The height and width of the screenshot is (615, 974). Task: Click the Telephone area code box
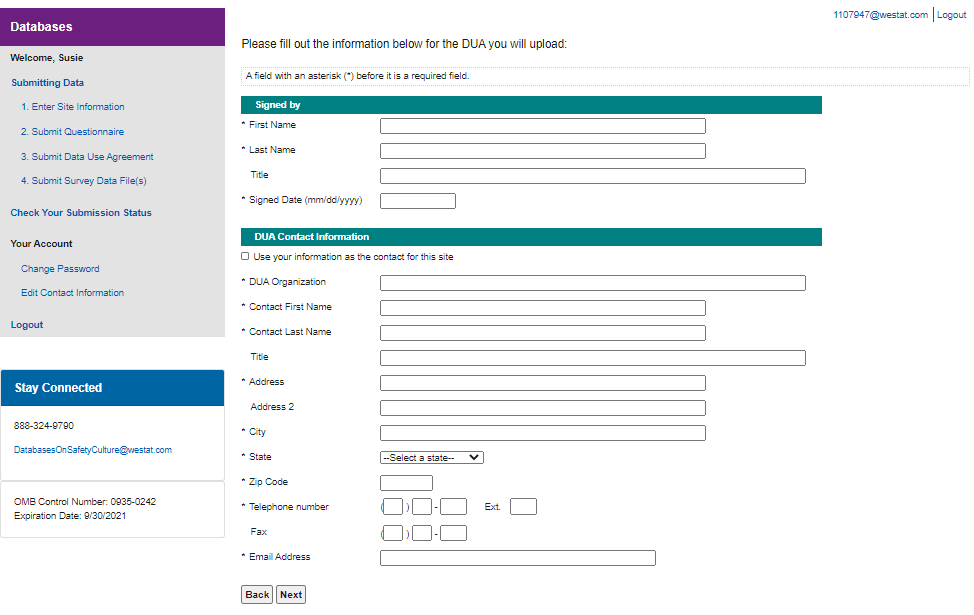[x=393, y=507]
